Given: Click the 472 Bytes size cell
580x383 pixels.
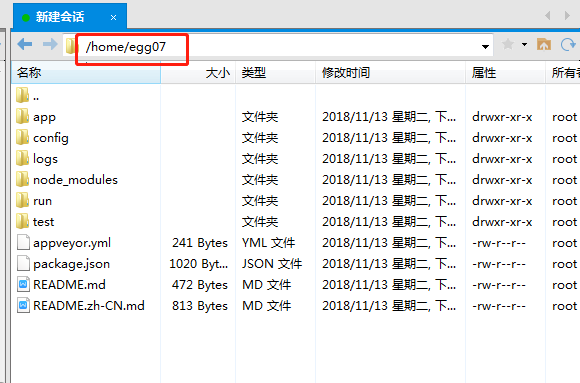Looking at the screenshot, I should pos(200,285).
